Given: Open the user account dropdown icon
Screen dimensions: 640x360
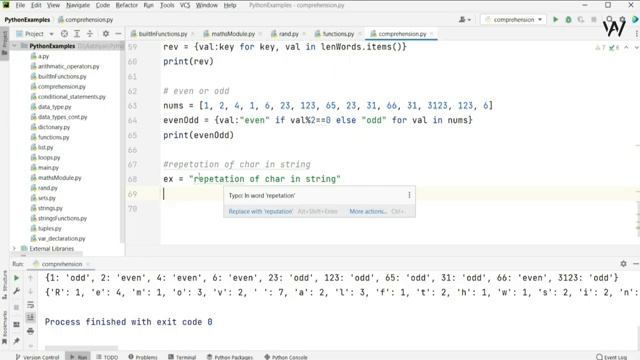Looking at the screenshot, I should pos(464,19).
